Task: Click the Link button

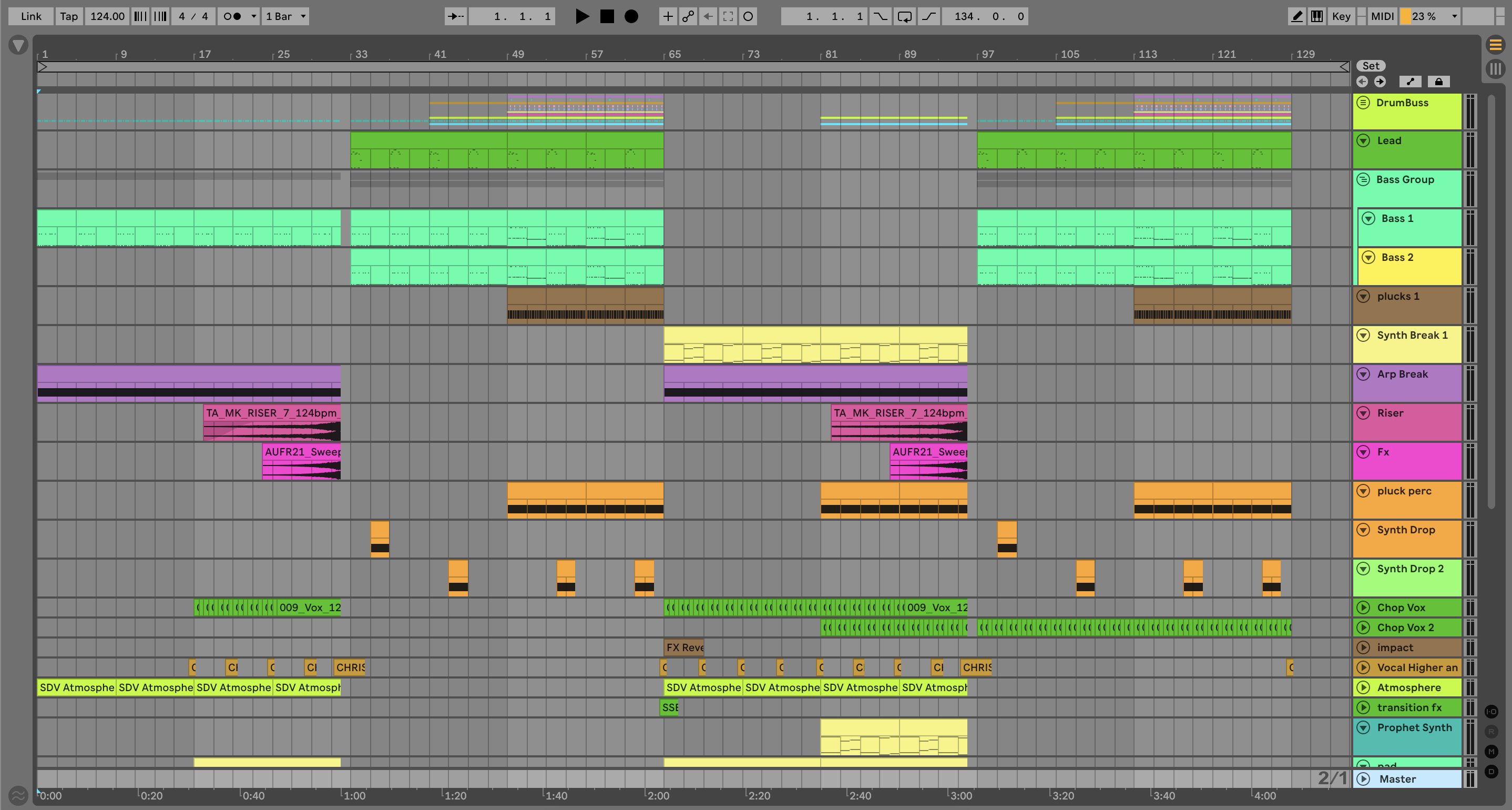Action: 30,16
